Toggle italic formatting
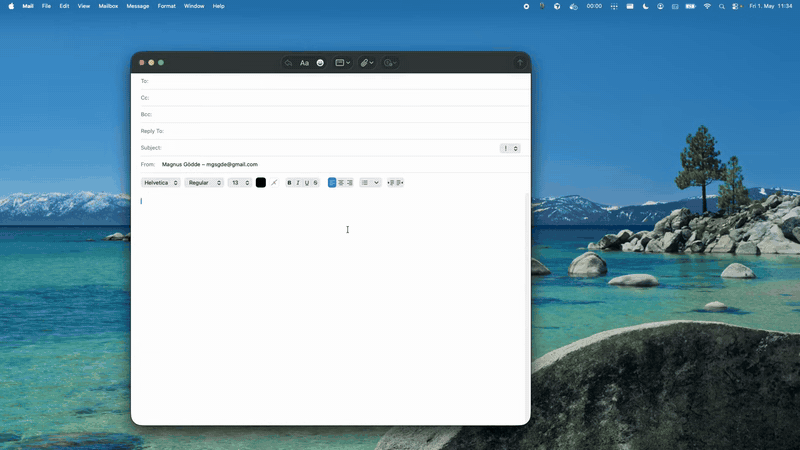 [298, 183]
